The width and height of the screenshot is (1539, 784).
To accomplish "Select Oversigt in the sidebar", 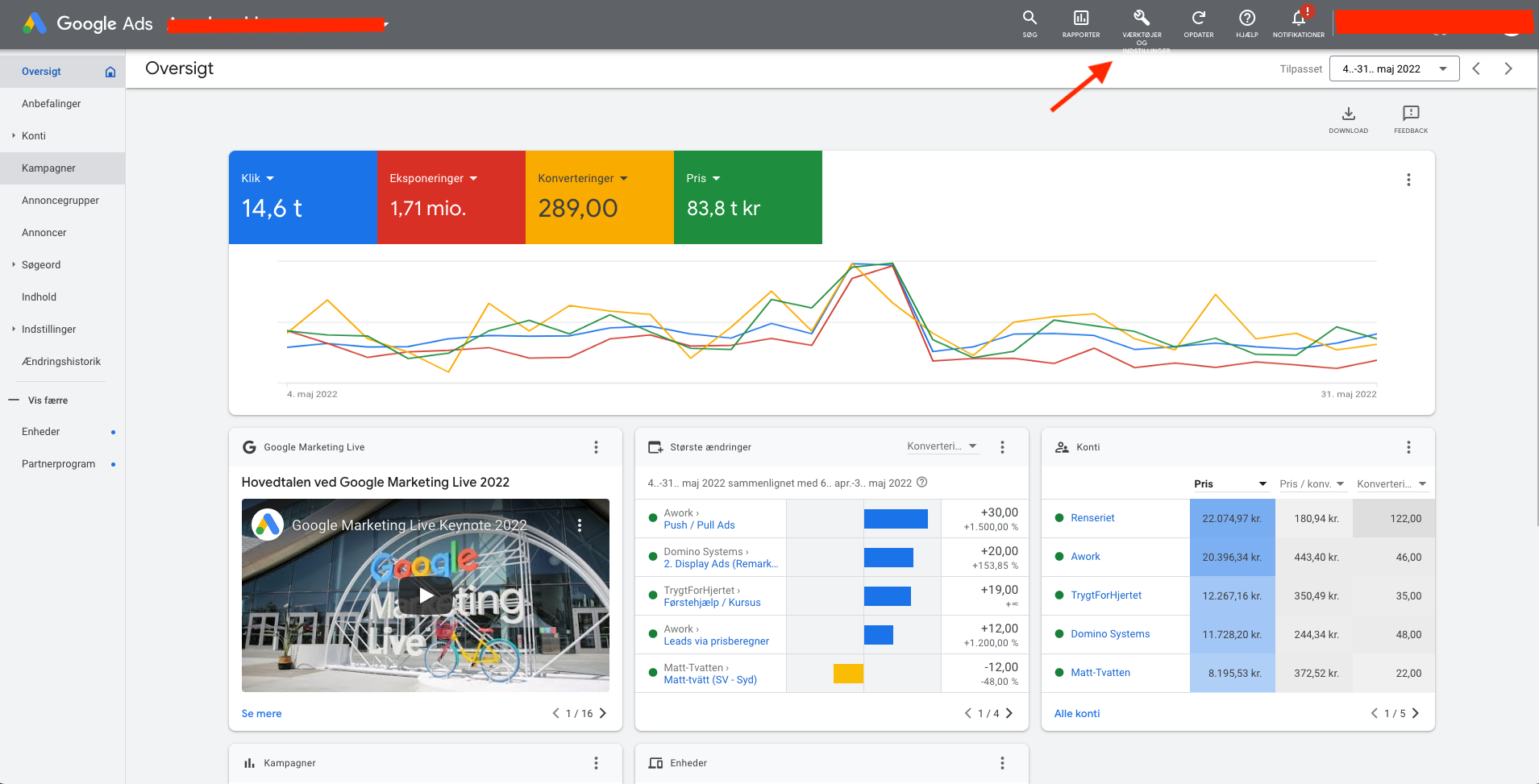I will [62, 72].
